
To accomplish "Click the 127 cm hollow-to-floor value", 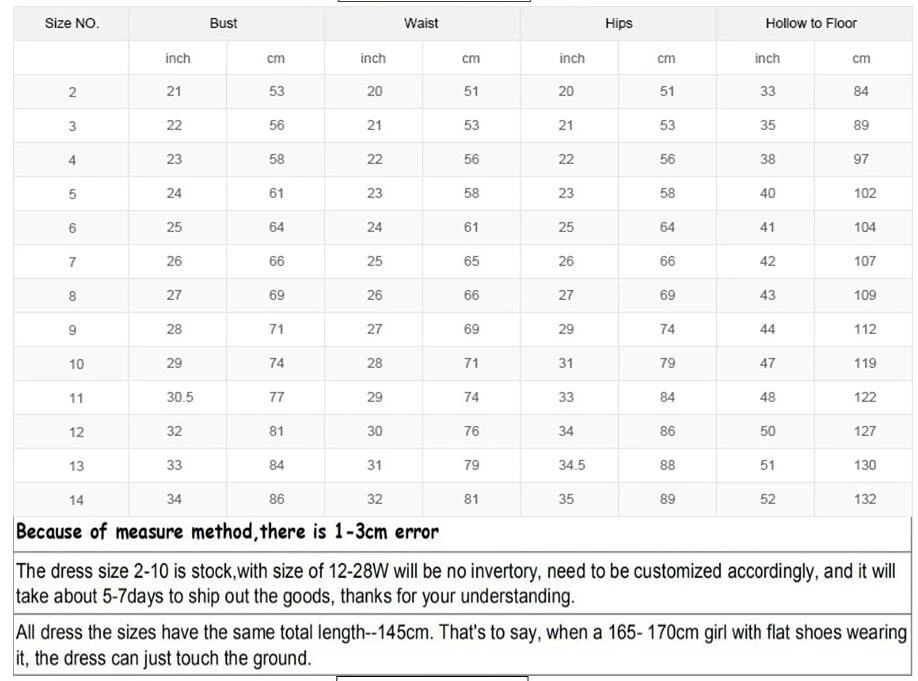I will pyautogui.click(x=865, y=431).
